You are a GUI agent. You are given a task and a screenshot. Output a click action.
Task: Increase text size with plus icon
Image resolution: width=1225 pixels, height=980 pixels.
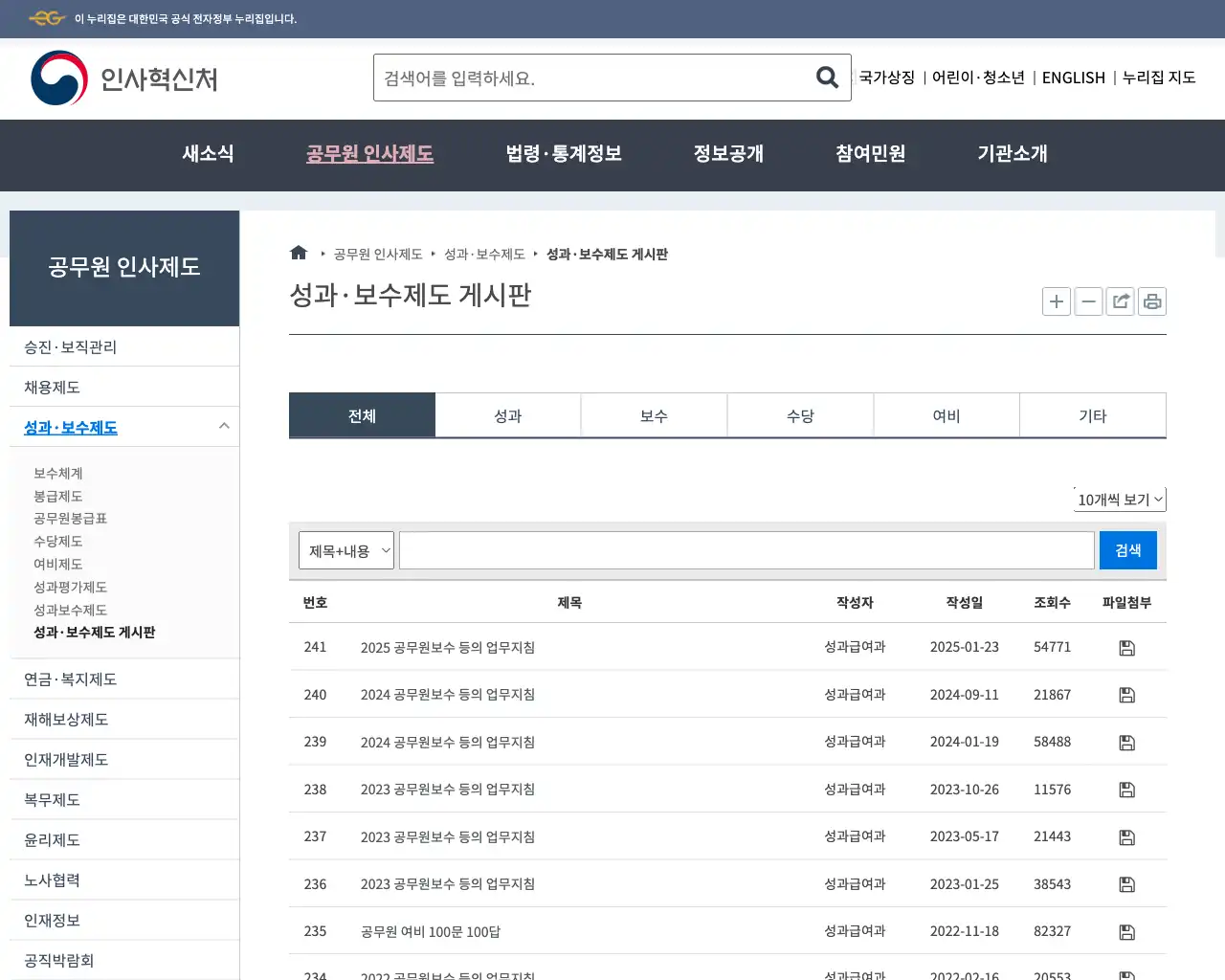[1057, 301]
